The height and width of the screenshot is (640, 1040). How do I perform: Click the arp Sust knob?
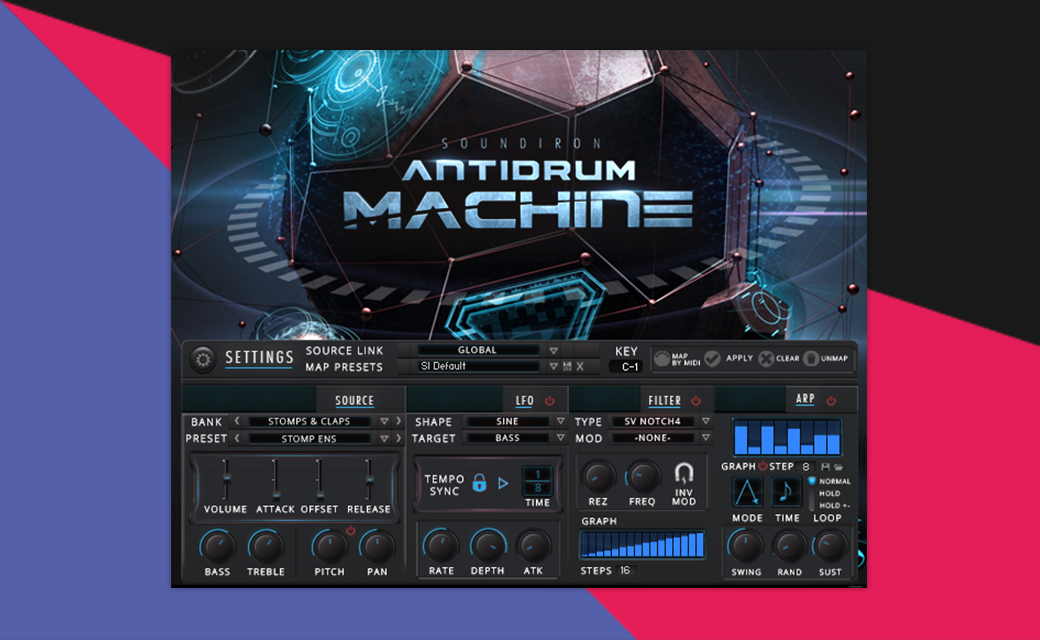pyautogui.click(x=830, y=546)
